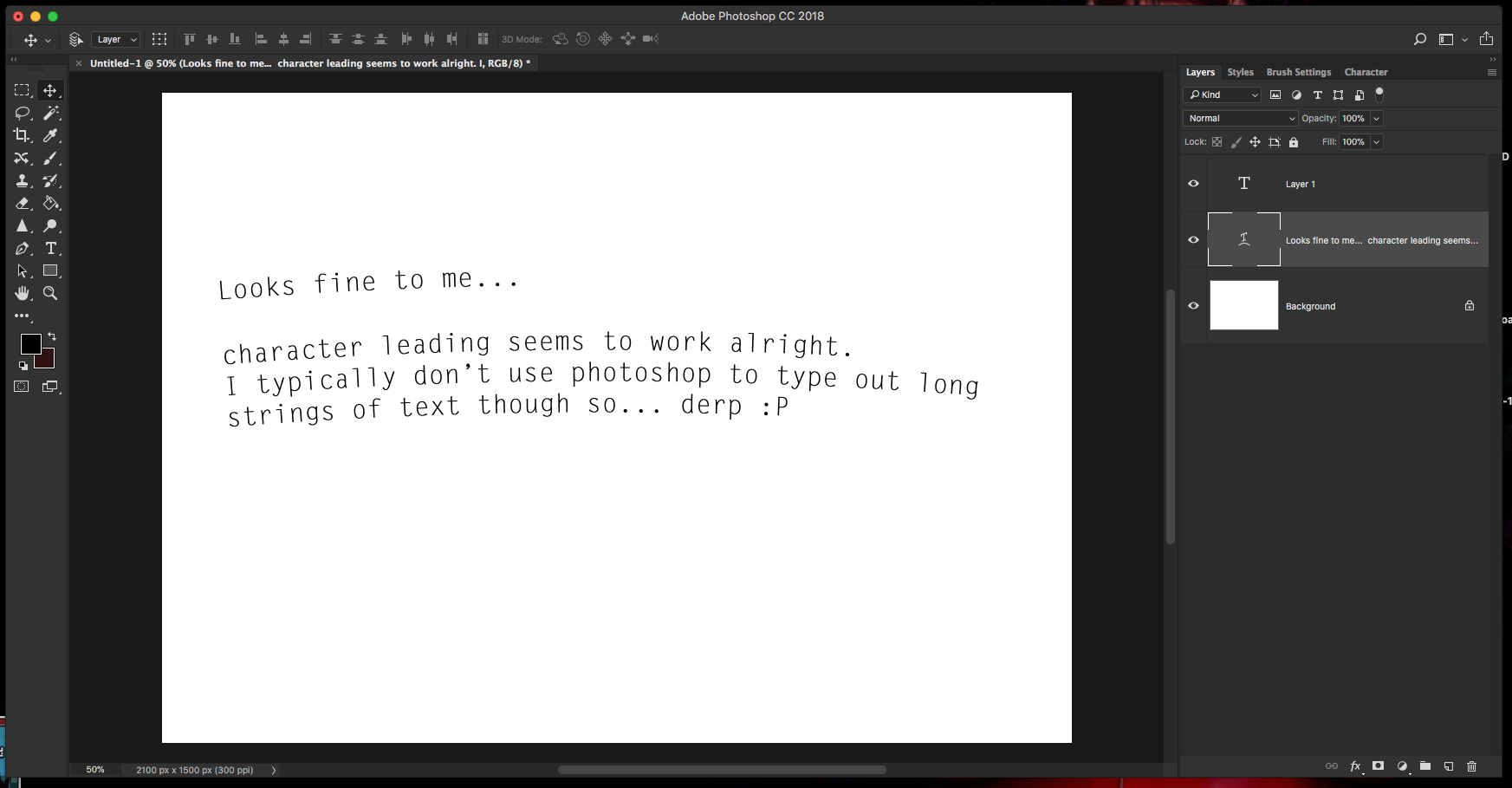
Task: Switch to the Layers tab
Action: (x=1200, y=72)
